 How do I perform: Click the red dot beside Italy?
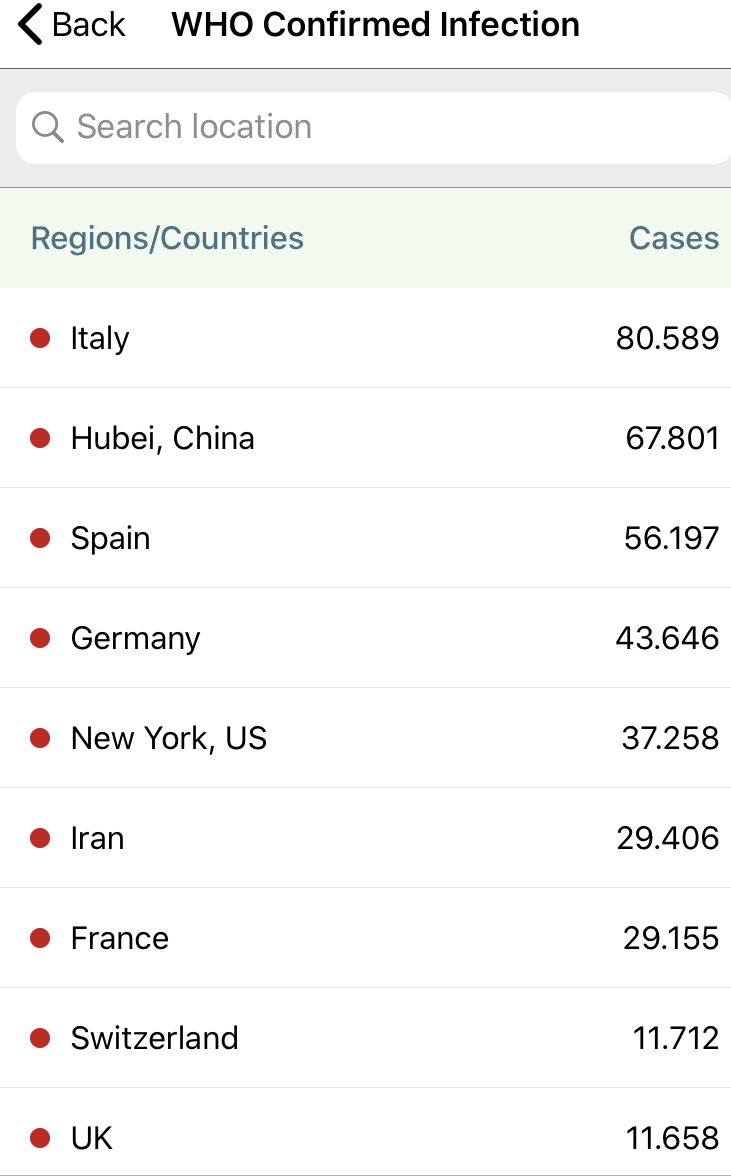tap(40, 338)
